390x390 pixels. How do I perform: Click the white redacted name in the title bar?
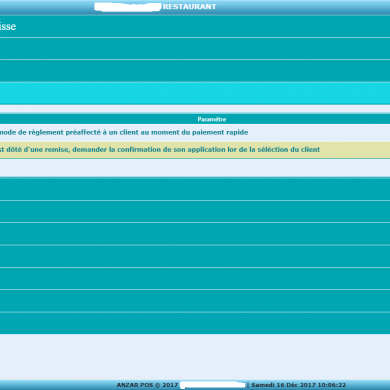(128, 7)
